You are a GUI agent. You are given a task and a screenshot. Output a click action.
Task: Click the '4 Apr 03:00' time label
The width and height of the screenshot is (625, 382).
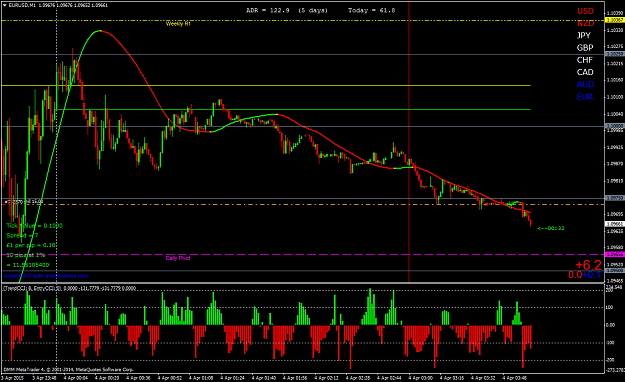(421, 378)
